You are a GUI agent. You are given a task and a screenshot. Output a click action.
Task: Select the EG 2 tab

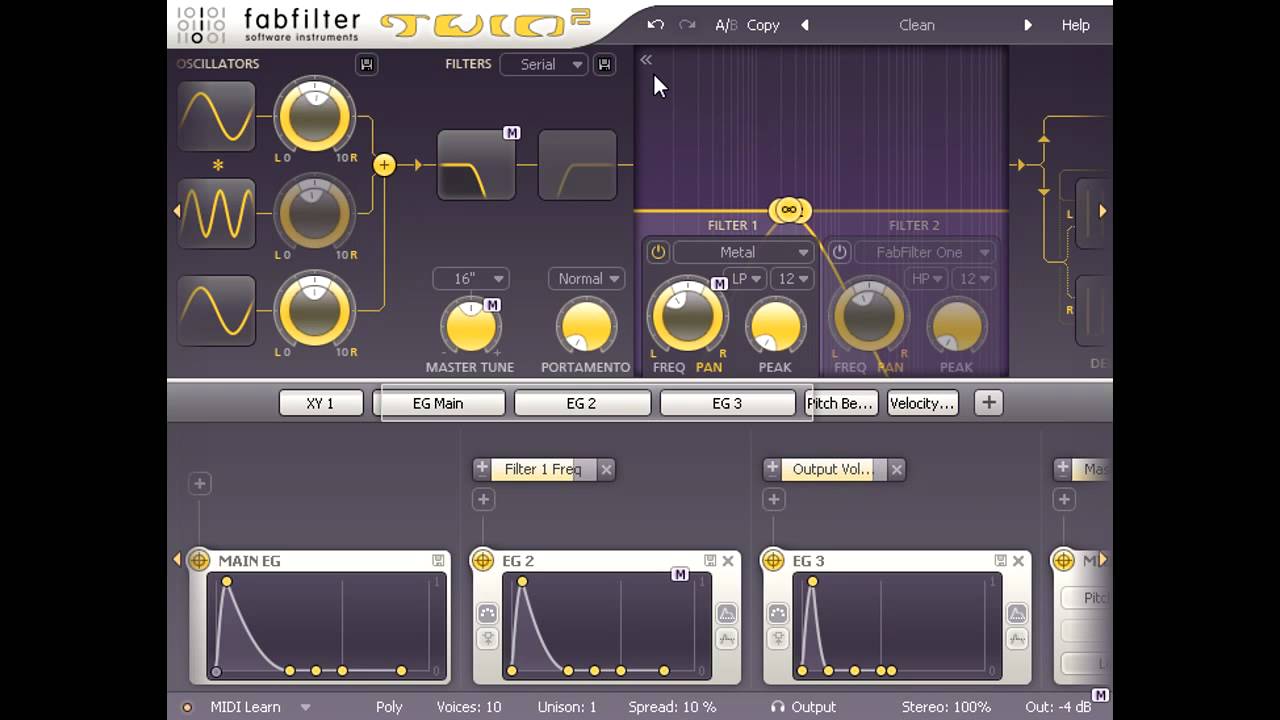[582, 403]
